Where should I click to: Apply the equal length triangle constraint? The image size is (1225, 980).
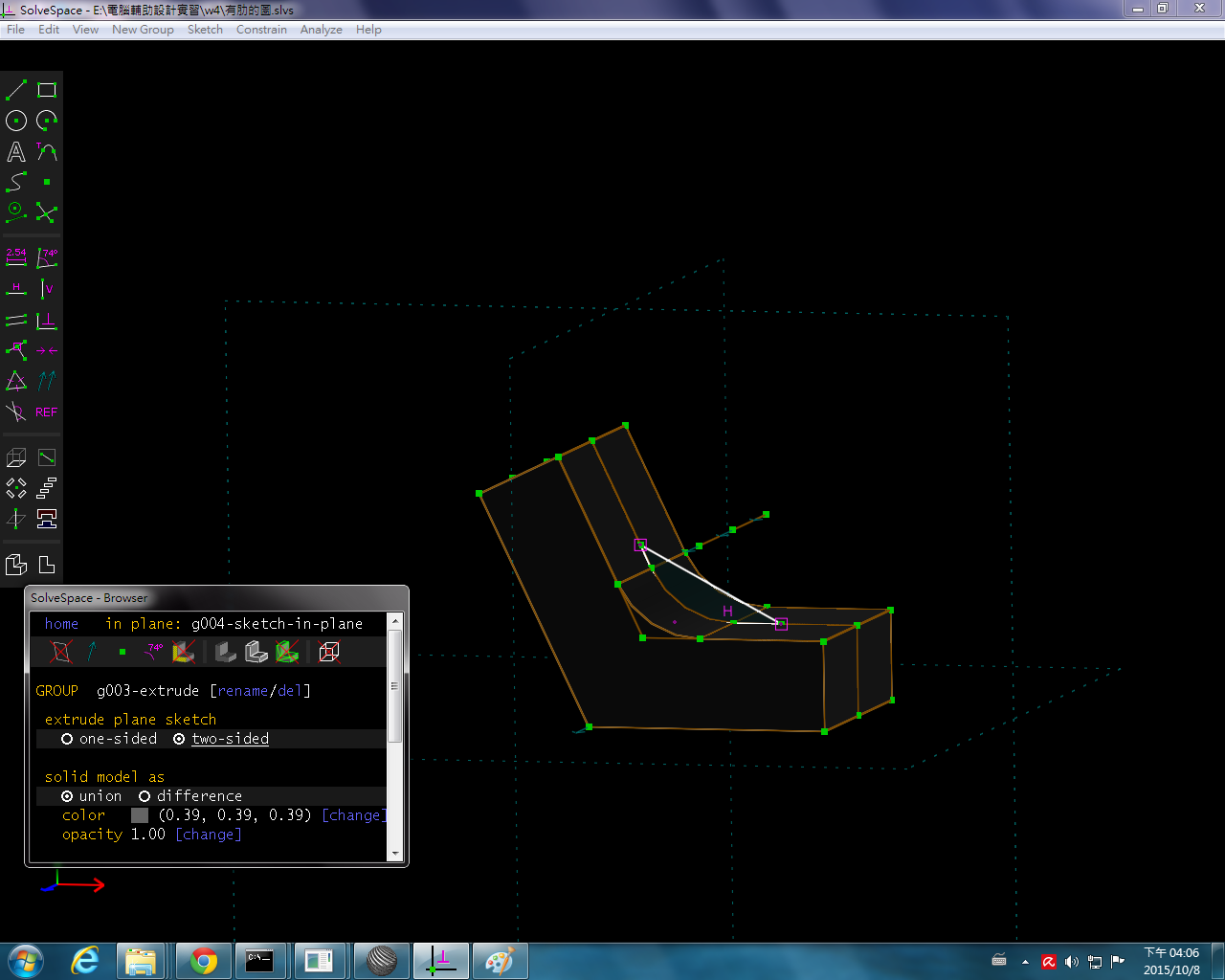point(16,381)
